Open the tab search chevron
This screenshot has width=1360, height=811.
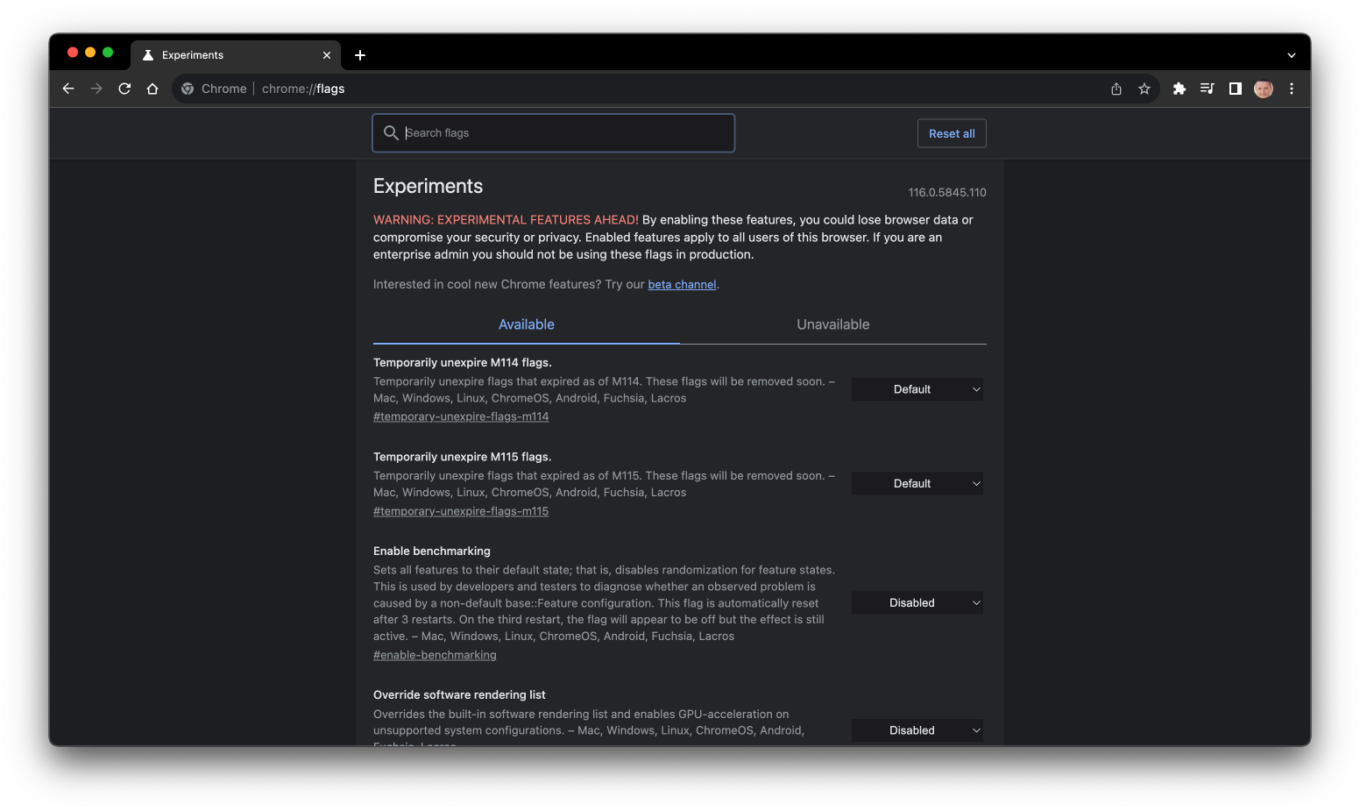1291,55
